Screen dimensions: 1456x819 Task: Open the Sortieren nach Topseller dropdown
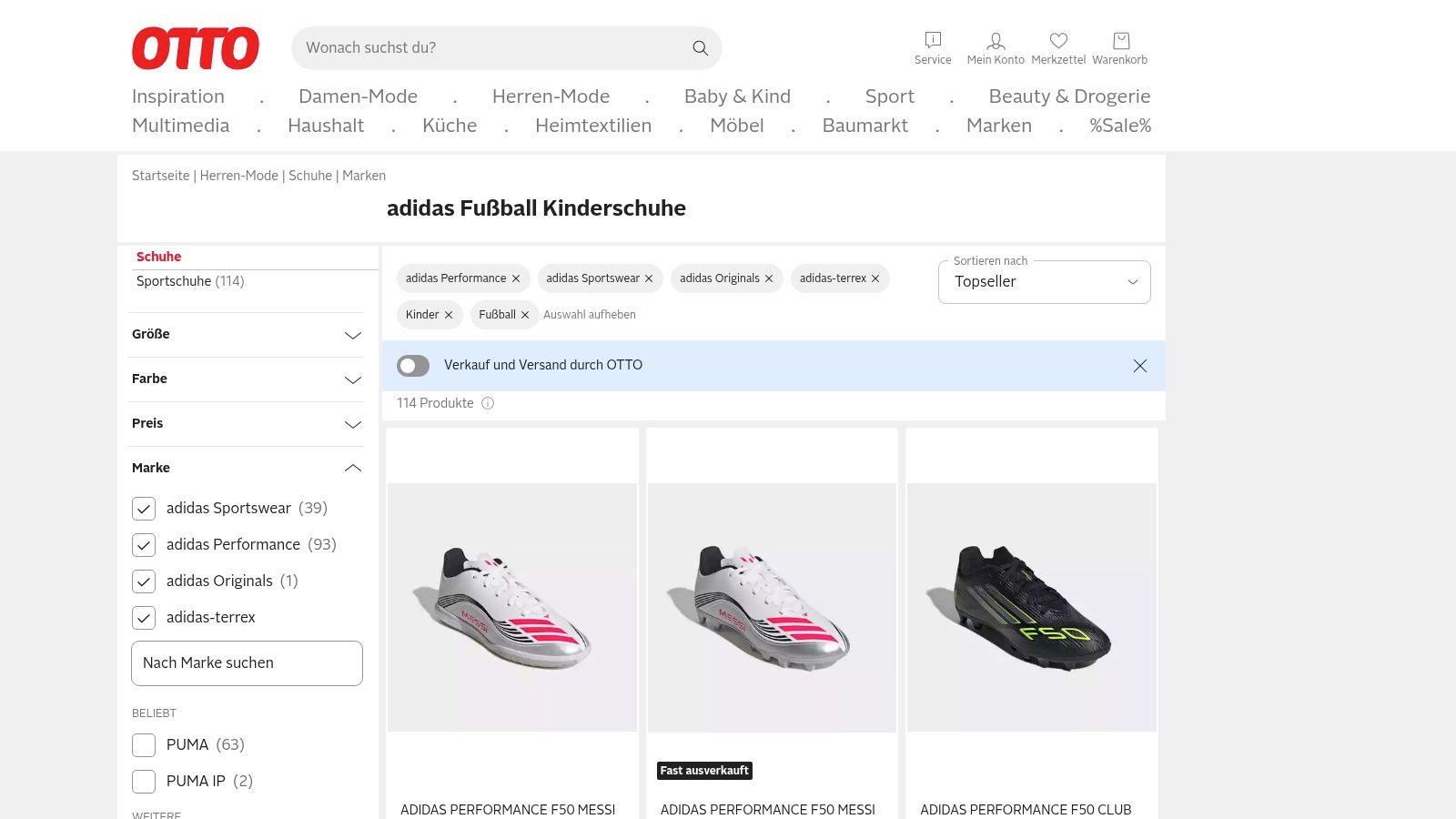(x=1044, y=282)
